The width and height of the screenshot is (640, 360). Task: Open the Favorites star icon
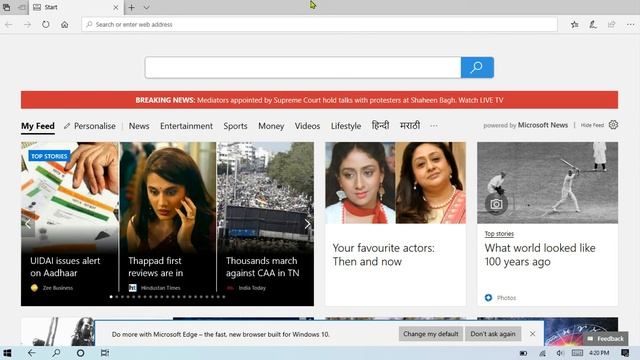click(575, 24)
